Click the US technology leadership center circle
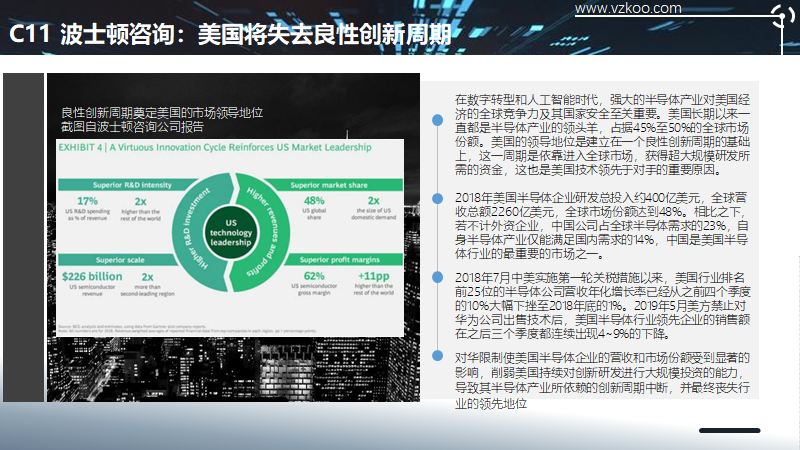Screen dimensions: 800x450 pyautogui.click(x=231, y=233)
